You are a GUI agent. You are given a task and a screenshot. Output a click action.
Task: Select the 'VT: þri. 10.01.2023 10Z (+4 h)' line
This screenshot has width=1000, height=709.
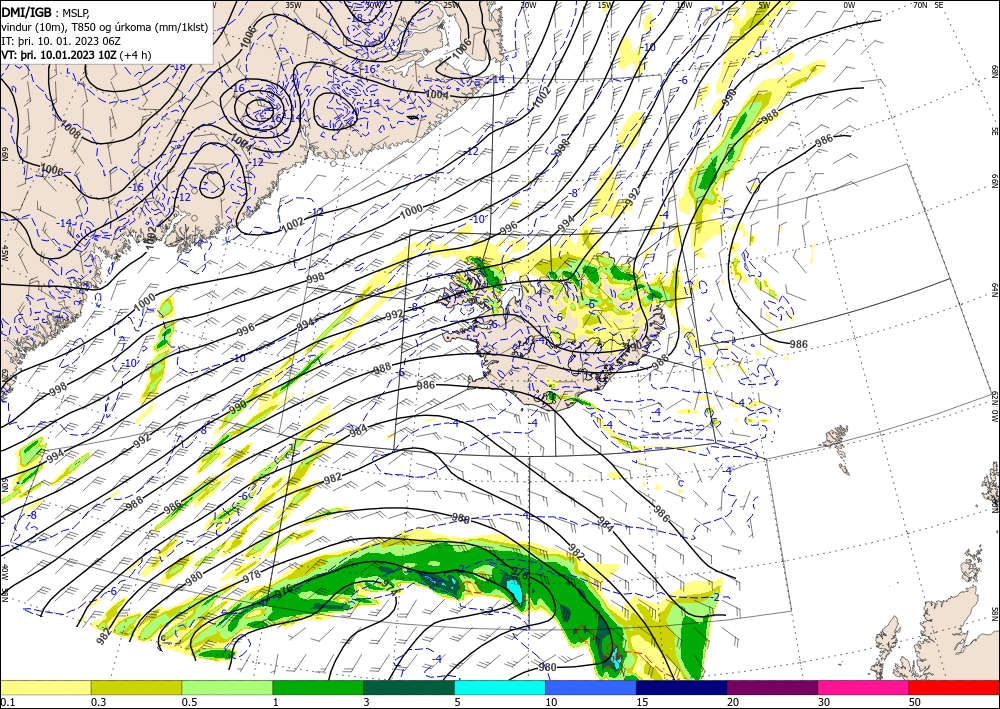pyautogui.click(x=77, y=55)
